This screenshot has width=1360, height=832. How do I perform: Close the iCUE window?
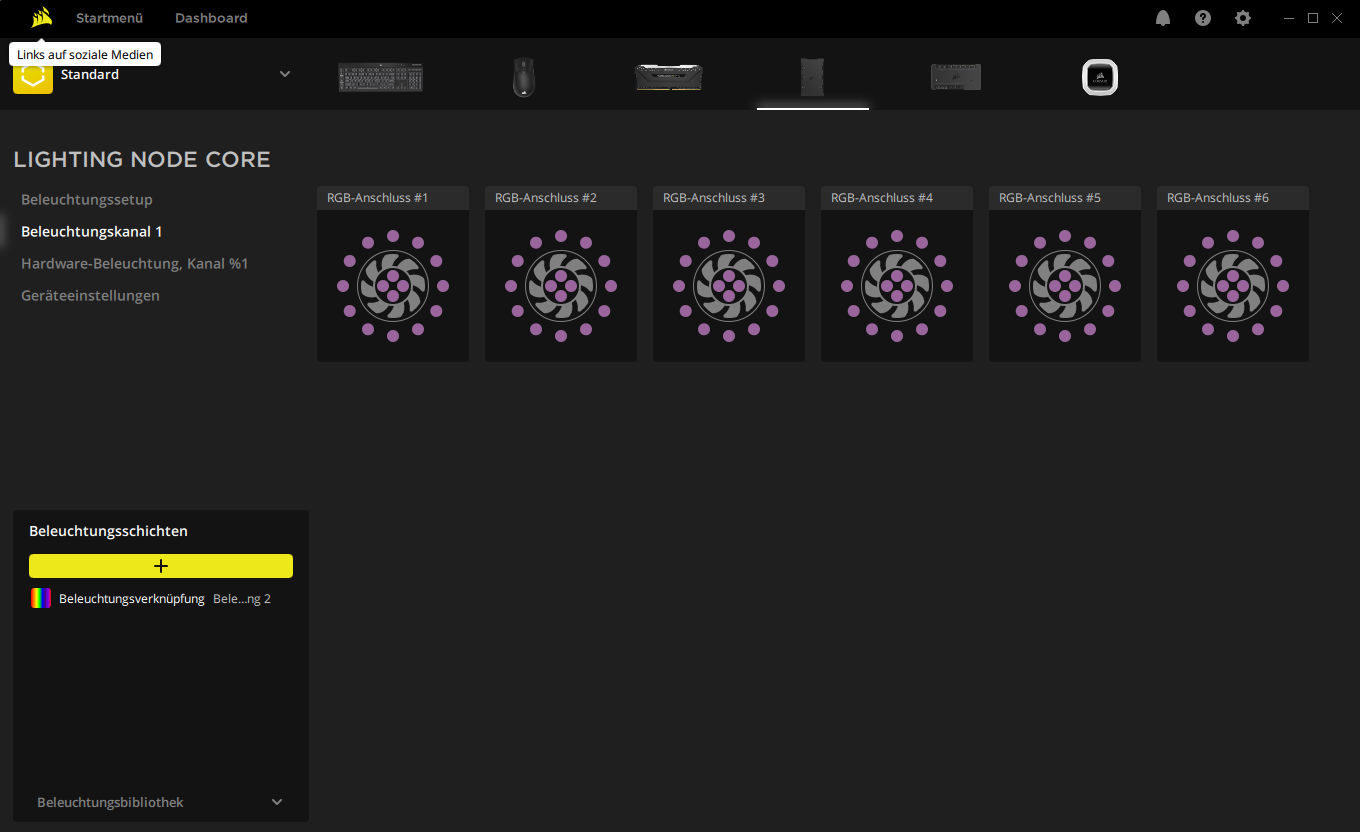1337,18
